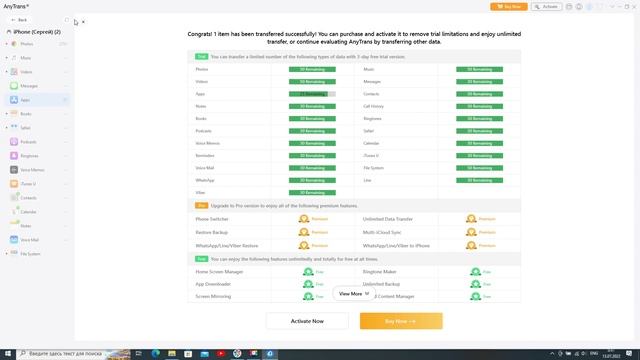640x360 pixels.
Task: Open the Safari icon in sidebar
Action: [14, 127]
